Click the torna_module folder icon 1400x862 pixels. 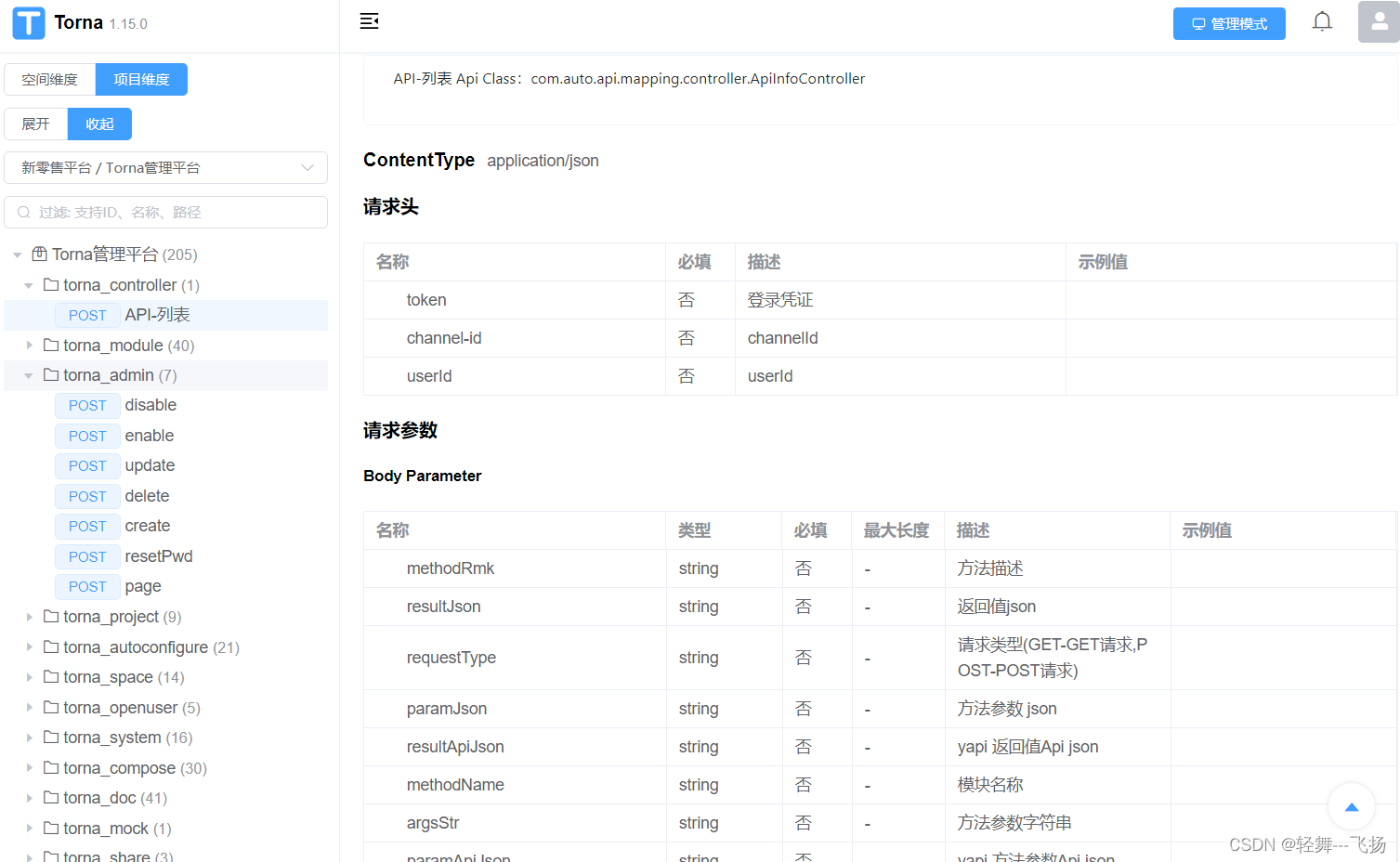(51, 345)
